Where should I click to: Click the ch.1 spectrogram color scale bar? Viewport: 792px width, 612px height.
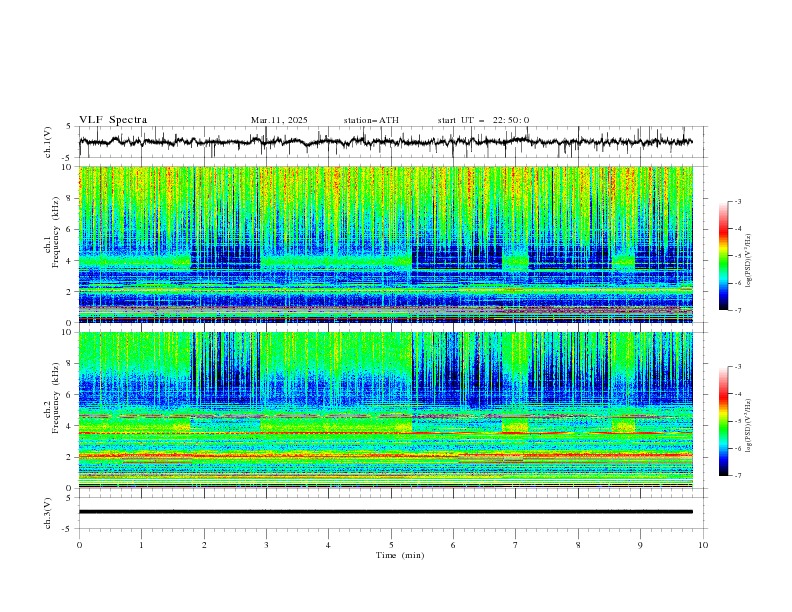click(x=723, y=256)
